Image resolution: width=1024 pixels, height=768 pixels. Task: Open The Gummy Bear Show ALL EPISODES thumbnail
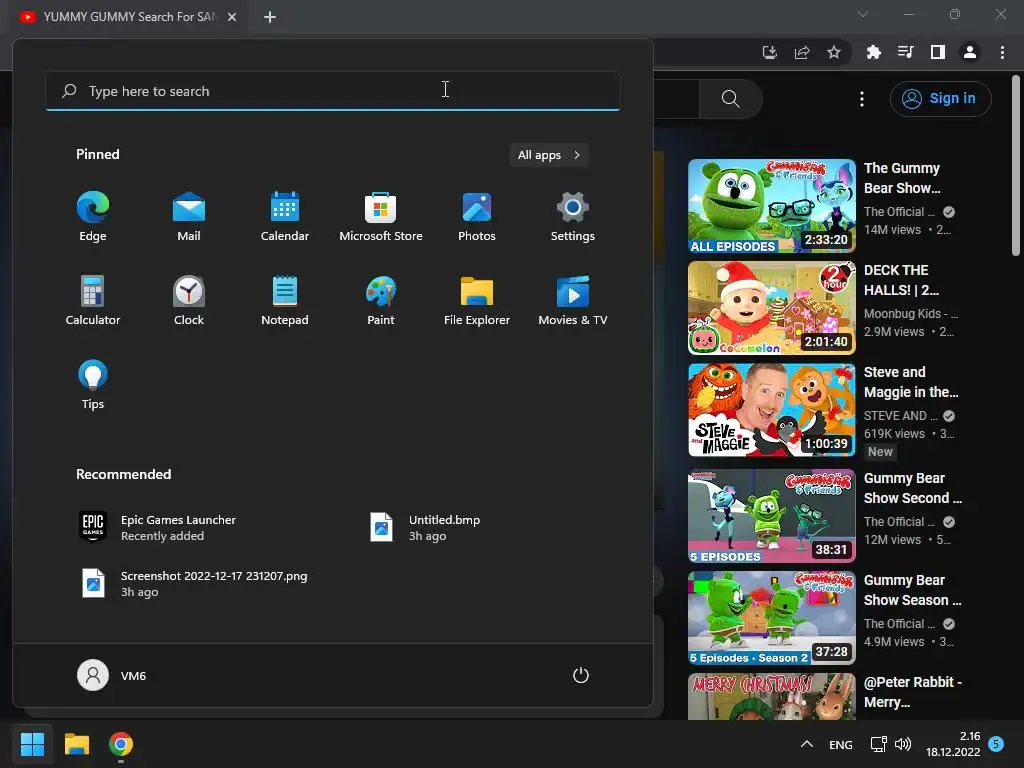click(x=772, y=206)
